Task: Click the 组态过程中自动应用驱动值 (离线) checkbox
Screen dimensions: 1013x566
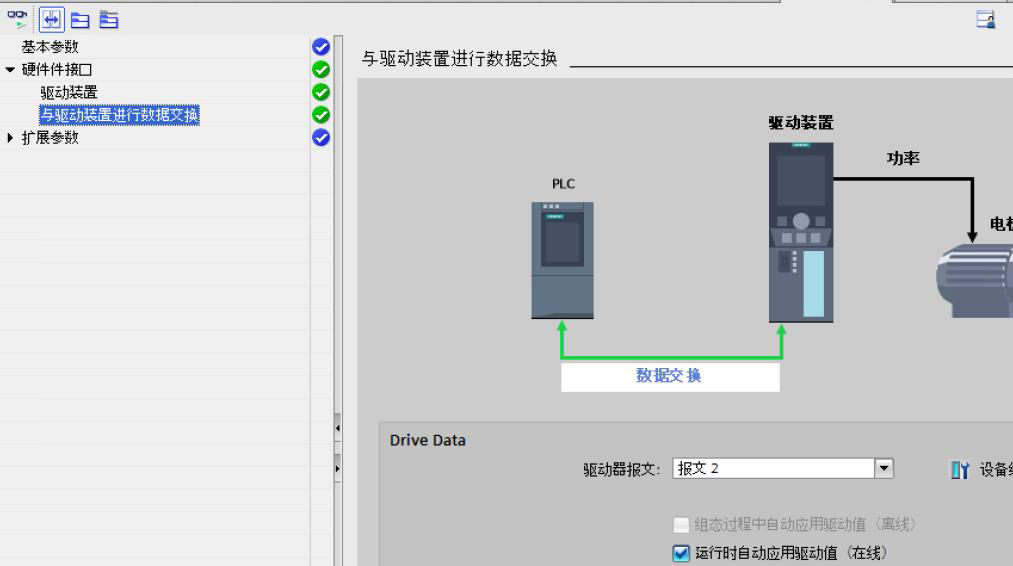Action: [682, 525]
